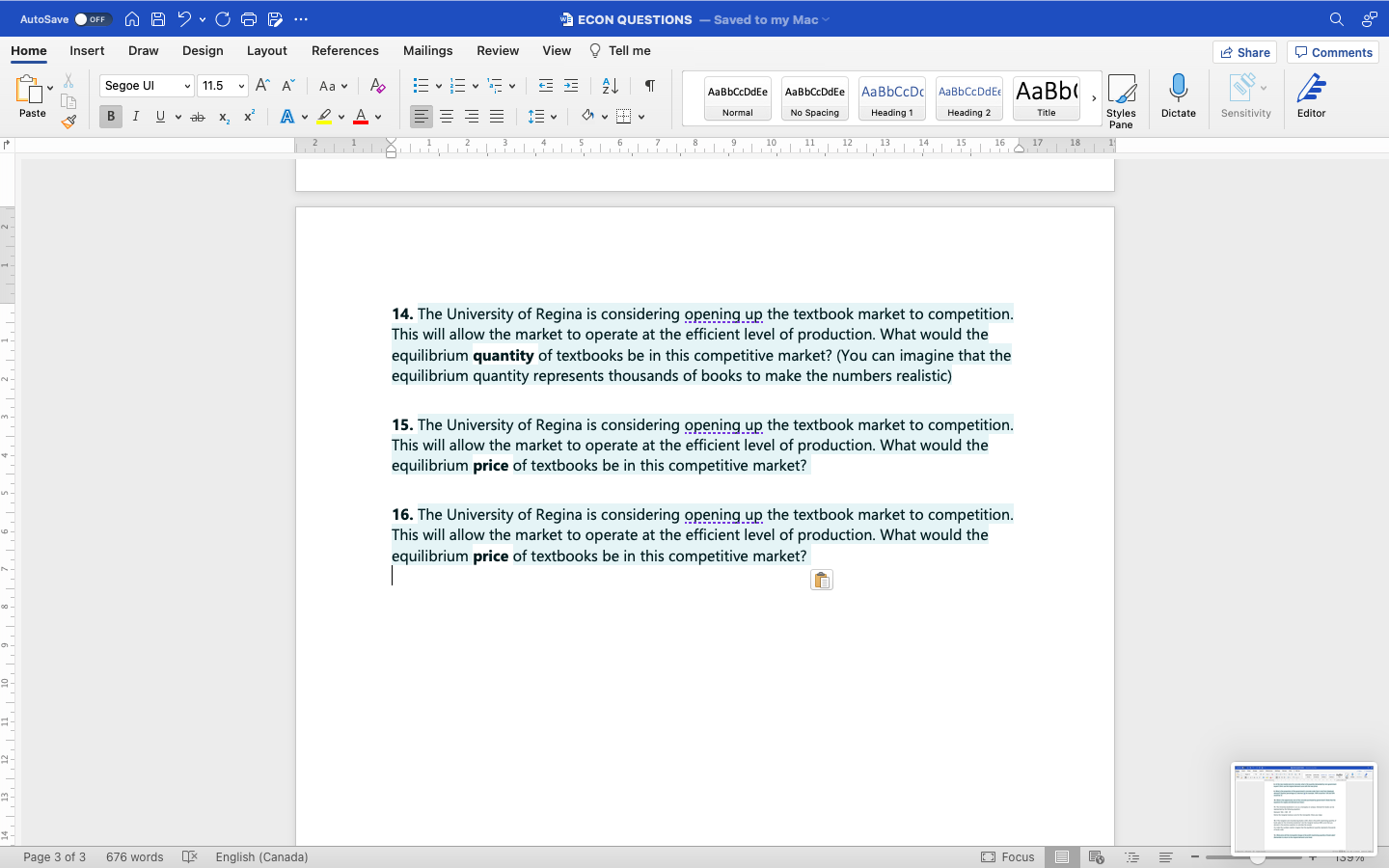Clear all formatting
The height and width of the screenshot is (868, 1389).
pos(378,86)
